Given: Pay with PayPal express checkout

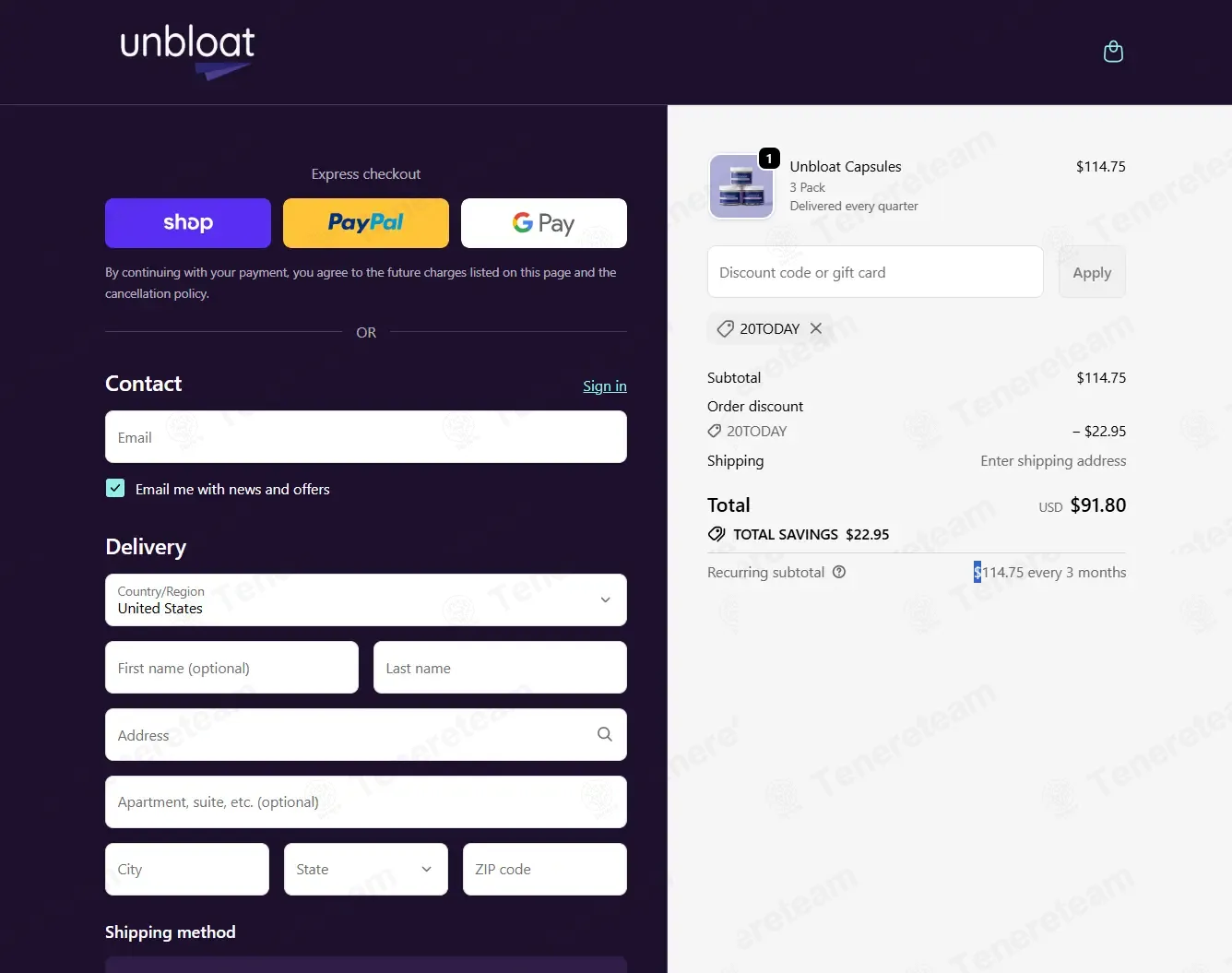Looking at the screenshot, I should point(366,223).
